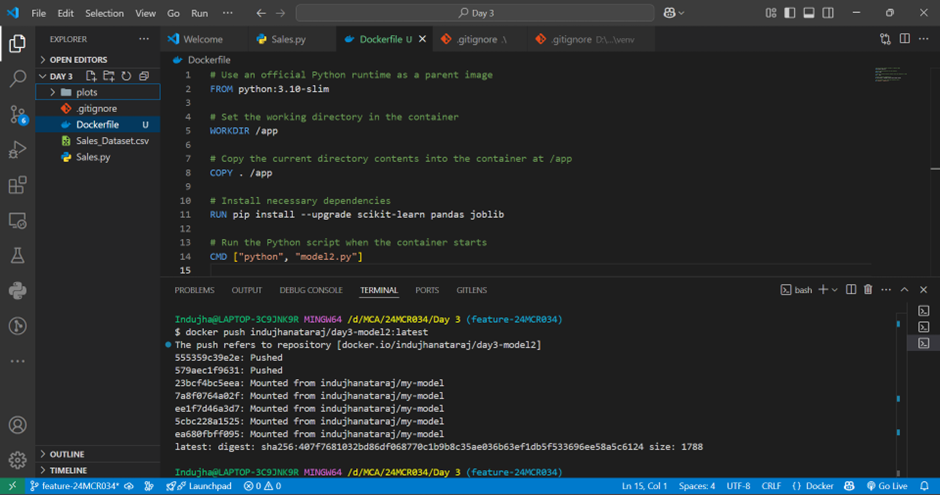Open the new terminal profile dropdown
940x495 pixels.
834,289
